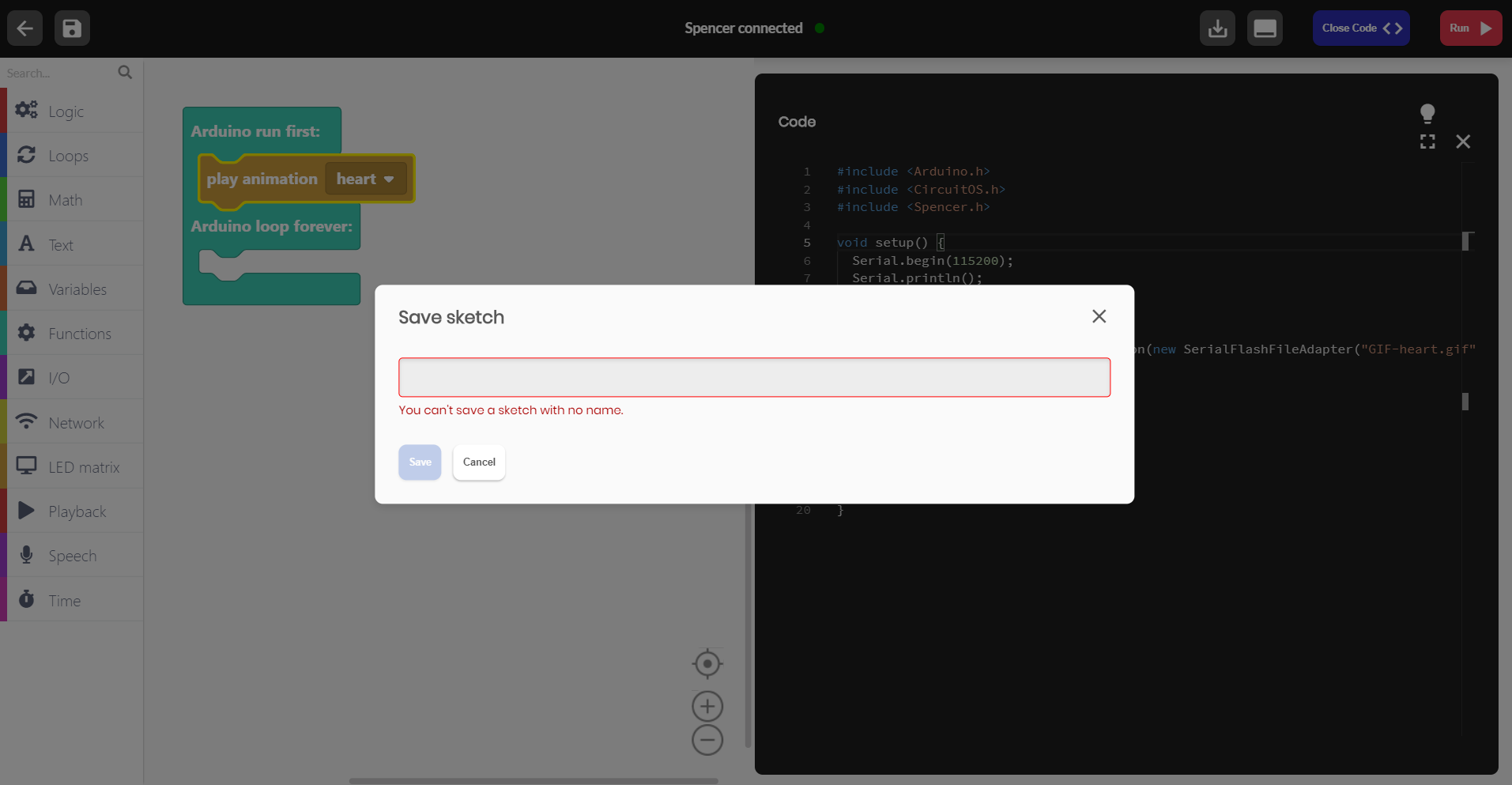Click the Close Code button
This screenshot has width=1512, height=785.
pos(1361,28)
